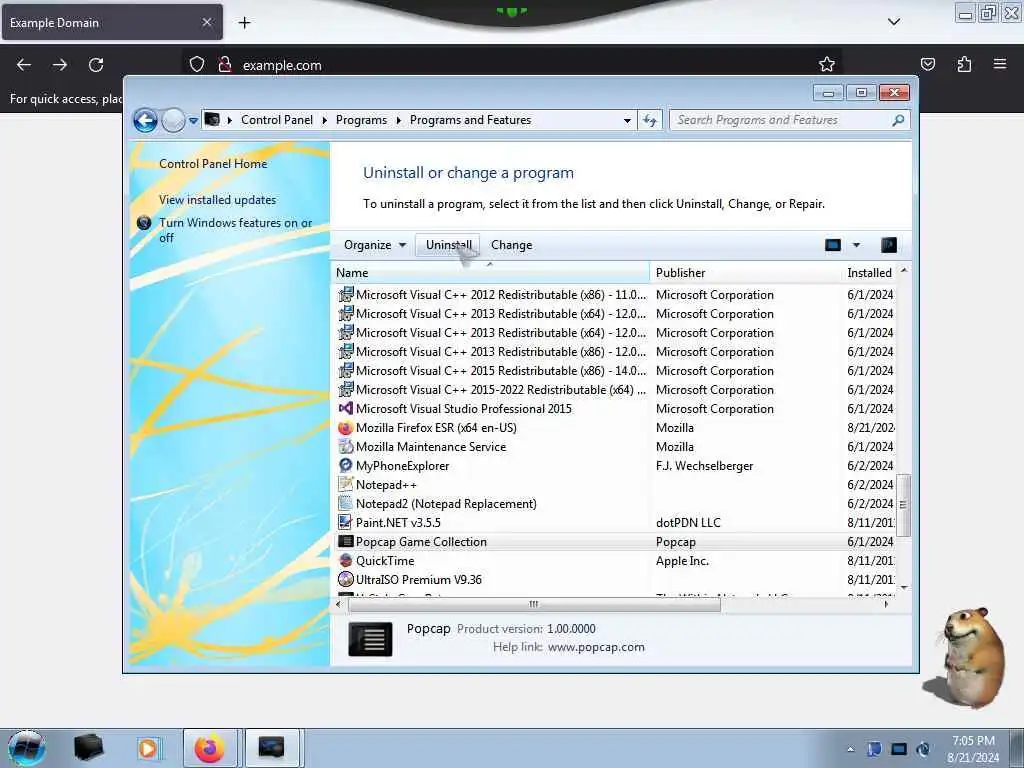Viewport: 1024px width, 768px height.
Task: Click Firefox extensions puzzle icon
Action: coord(964,64)
